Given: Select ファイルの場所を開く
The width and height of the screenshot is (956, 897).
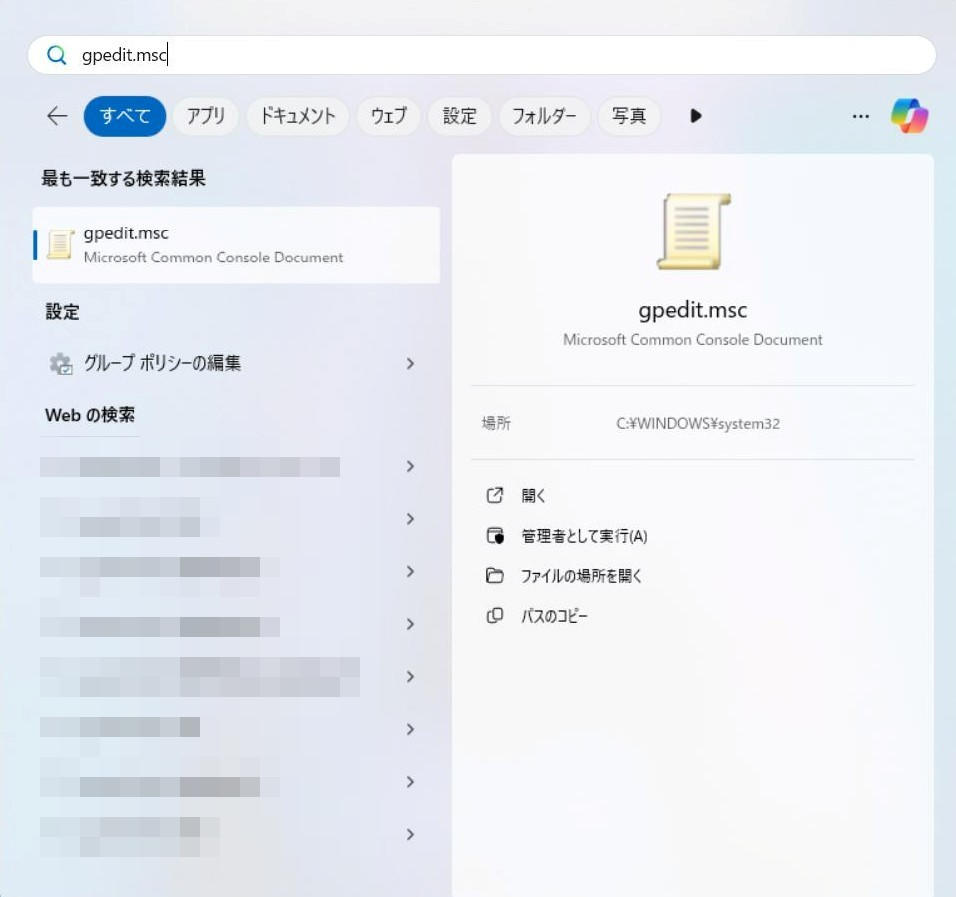Looking at the screenshot, I should [581, 576].
